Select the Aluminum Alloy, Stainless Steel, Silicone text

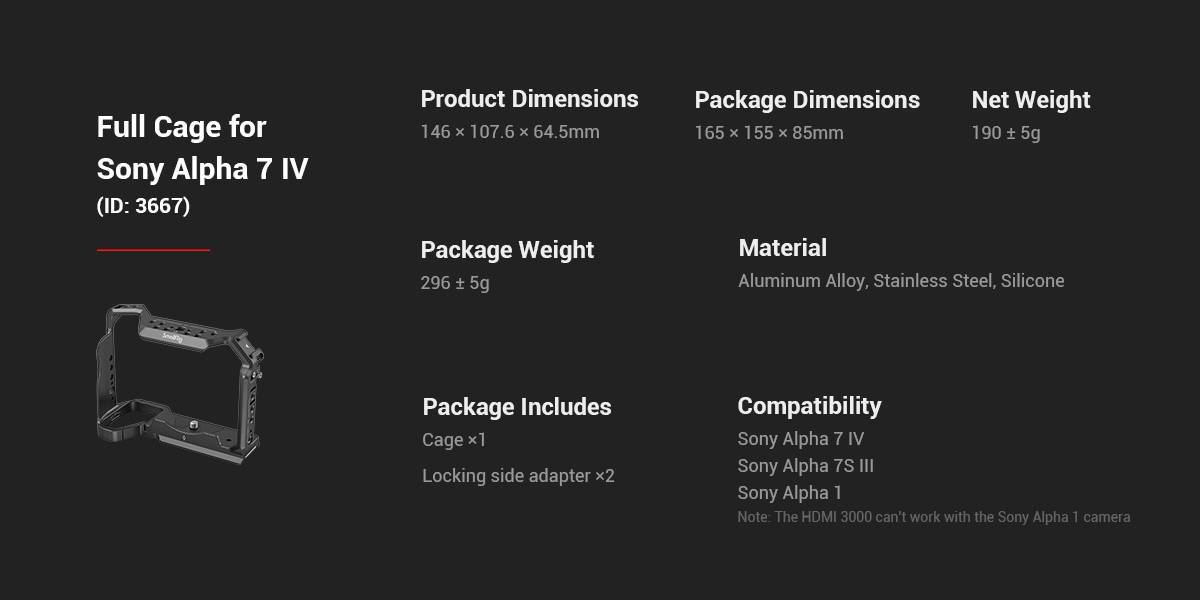(x=901, y=281)
